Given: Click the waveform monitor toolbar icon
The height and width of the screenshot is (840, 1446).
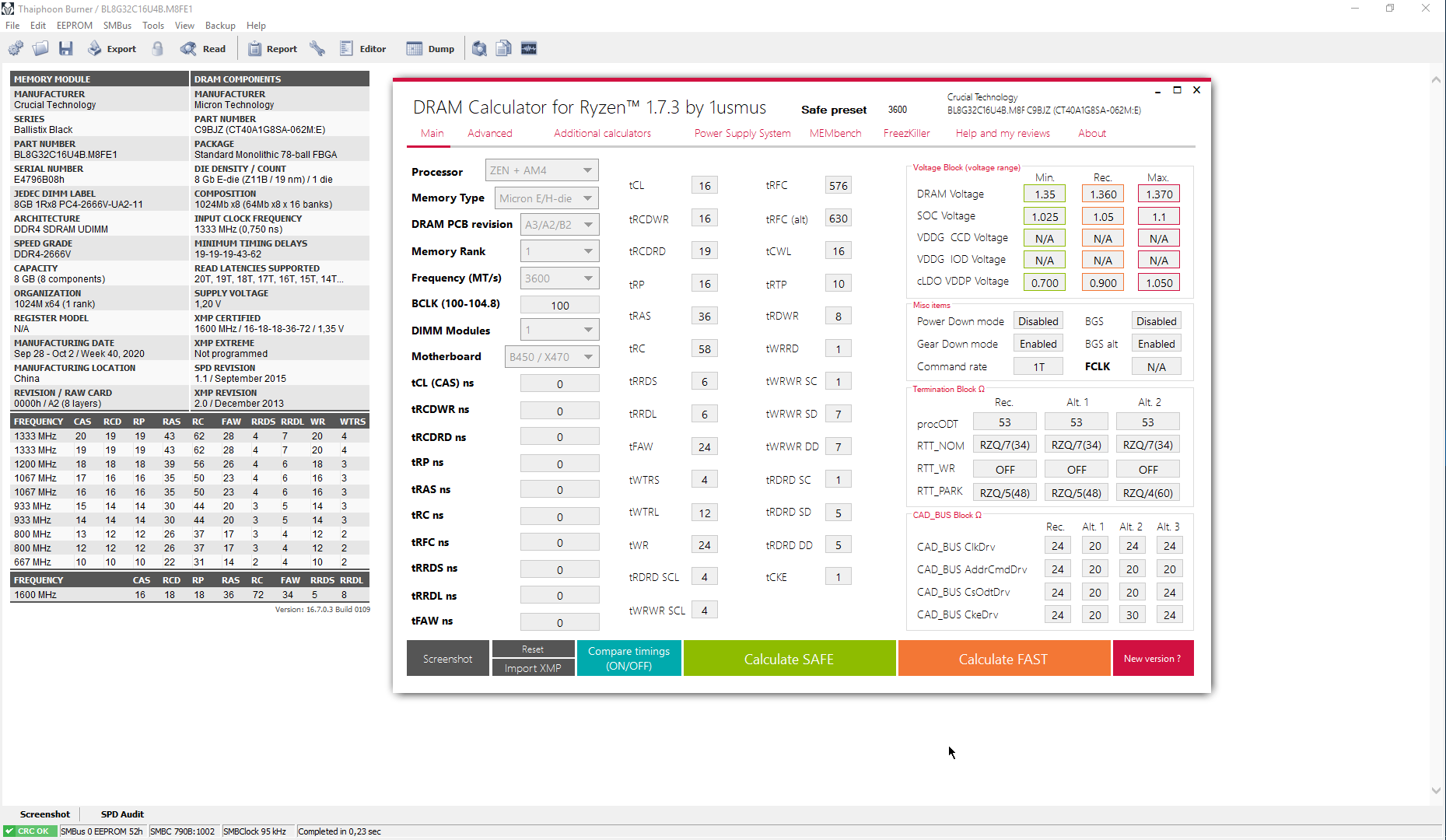Looking at the screenshot, I should (529, 48).
